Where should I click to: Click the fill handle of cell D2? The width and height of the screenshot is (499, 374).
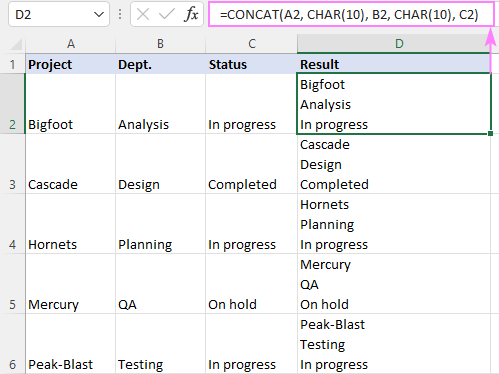point(490,133)
